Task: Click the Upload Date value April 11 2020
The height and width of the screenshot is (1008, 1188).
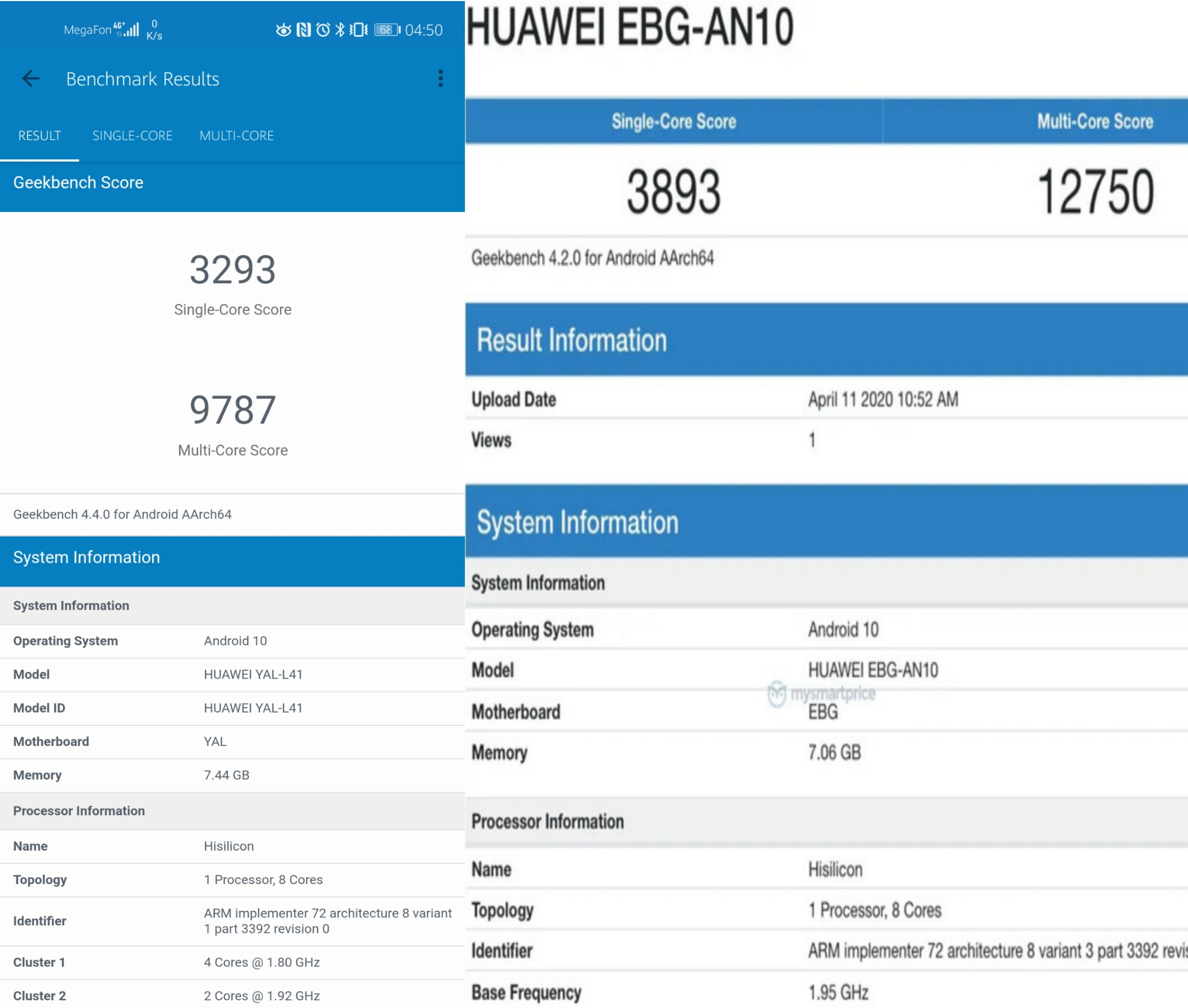Action: (883, 399)
